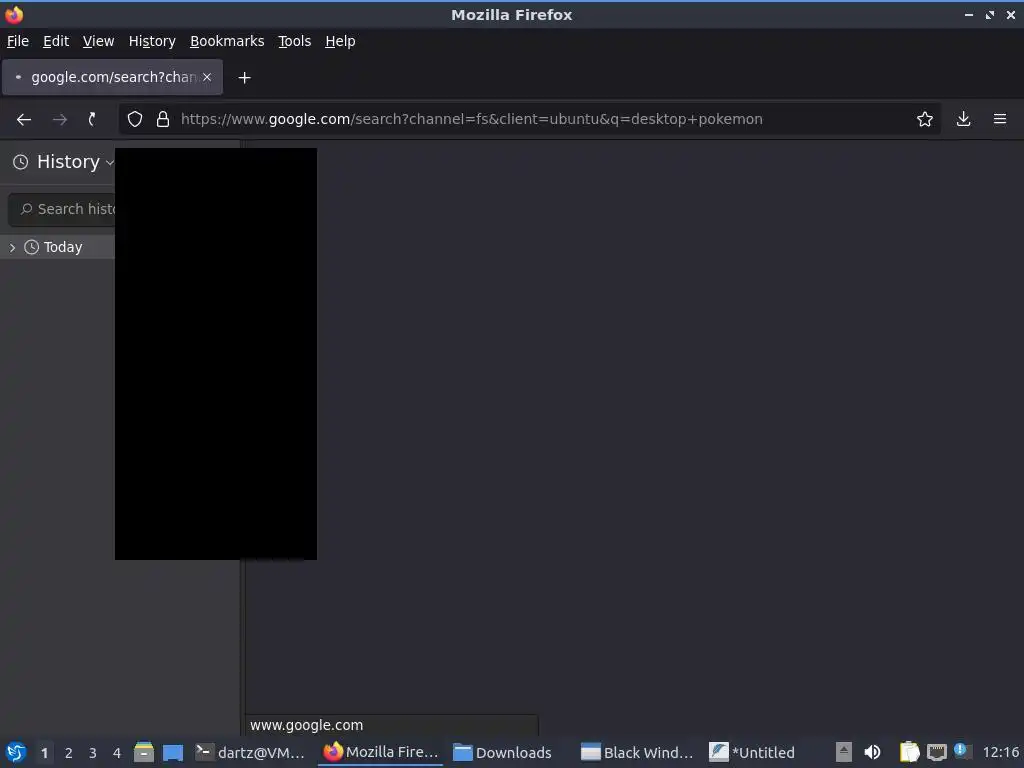The image size is (1024, 768).
Task: Open the Help menu
Action: pos(340,41)
